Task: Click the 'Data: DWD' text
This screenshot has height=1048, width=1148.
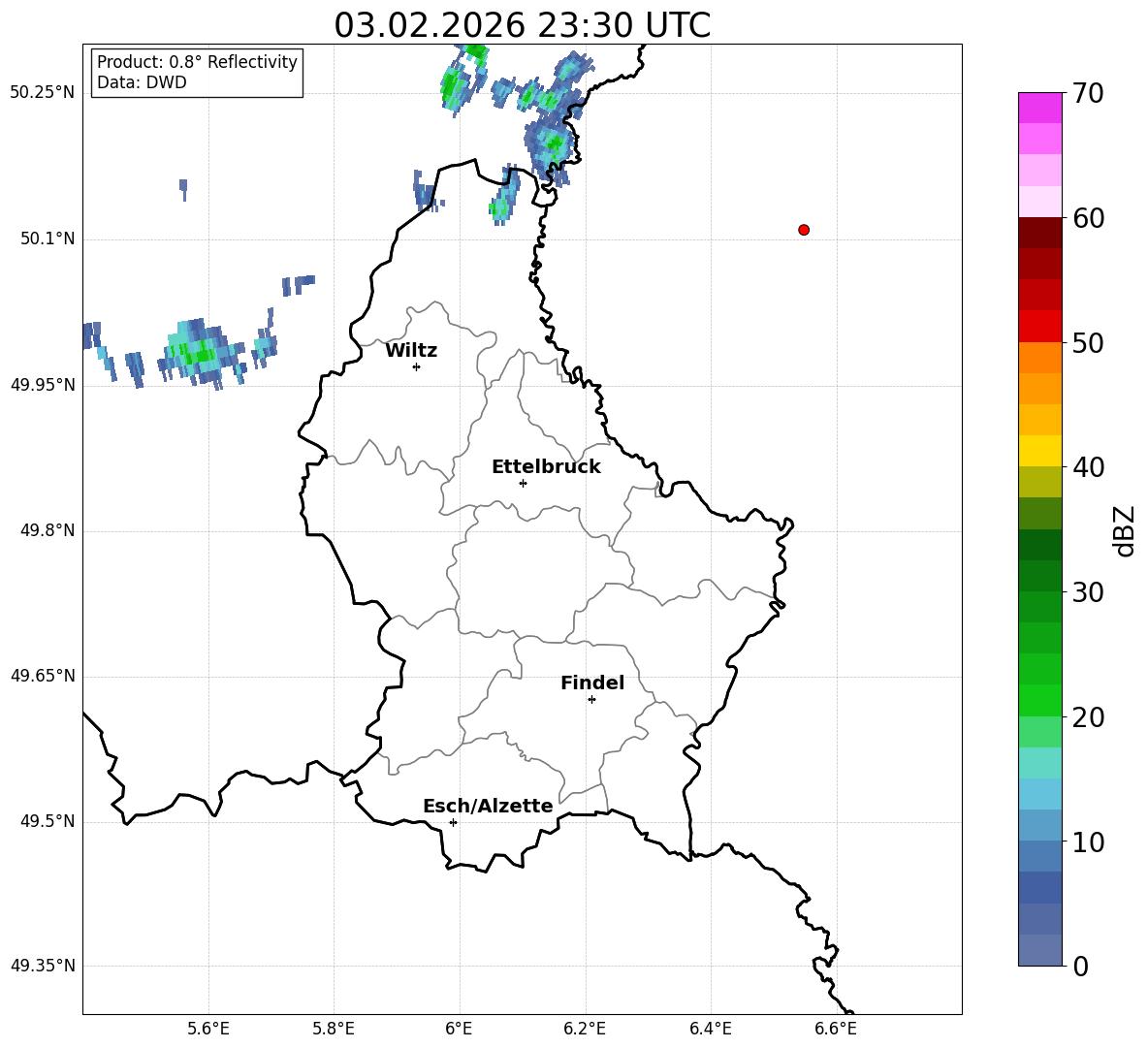Action: tap(142, 82)
